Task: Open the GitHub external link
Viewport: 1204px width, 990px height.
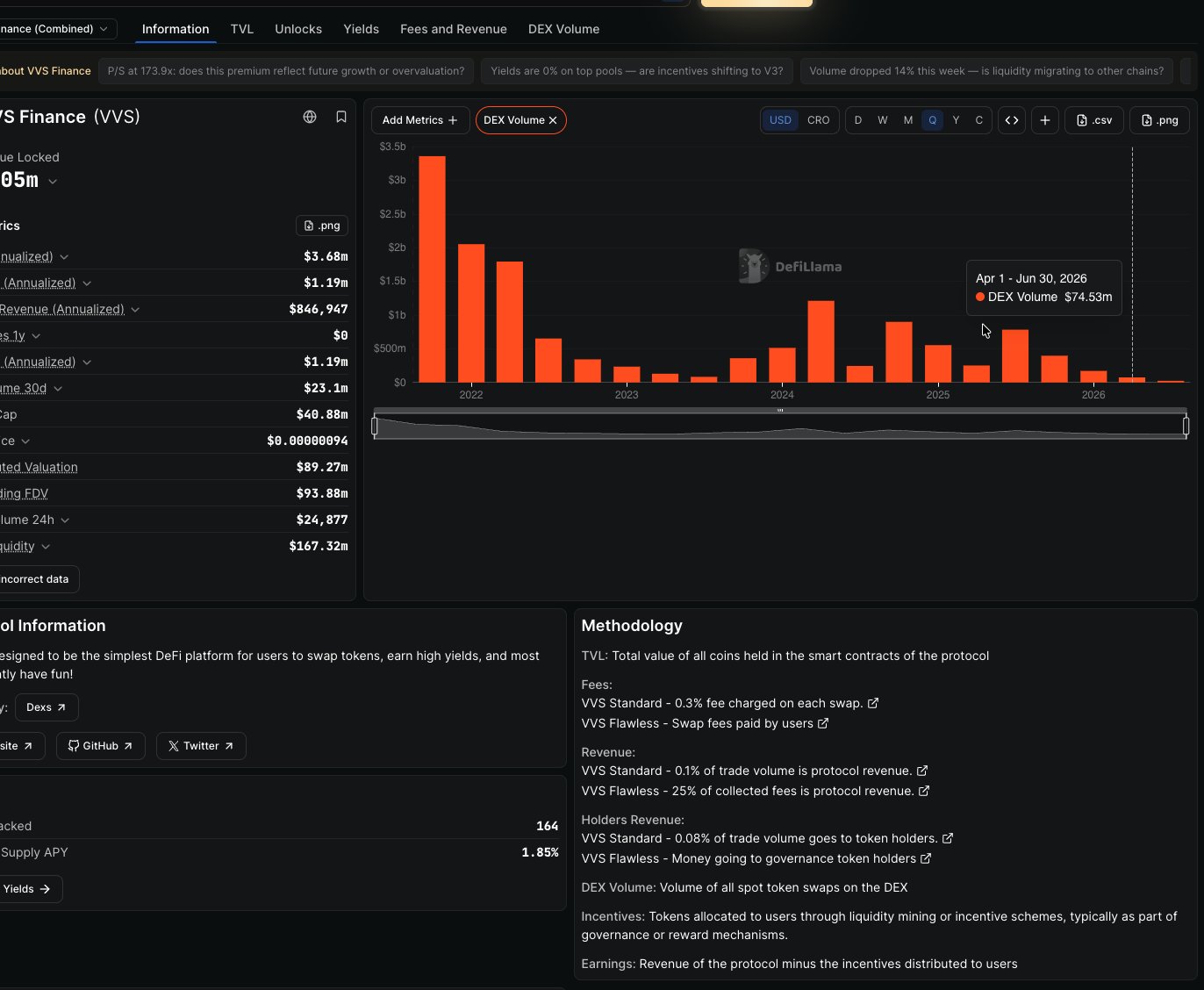Action: [x=101, y=746]
